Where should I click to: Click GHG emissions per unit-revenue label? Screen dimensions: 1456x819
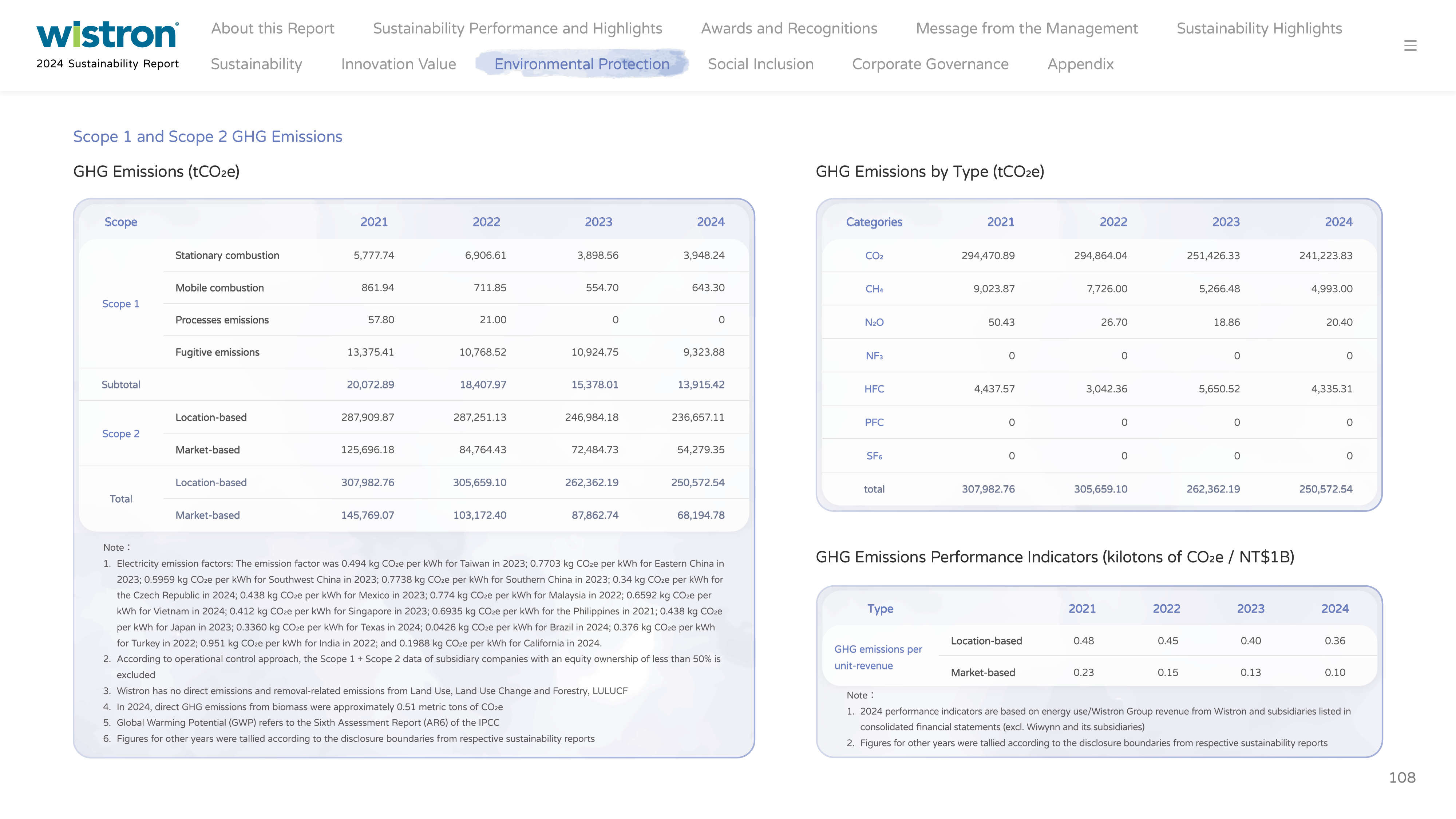click(878, 657)
